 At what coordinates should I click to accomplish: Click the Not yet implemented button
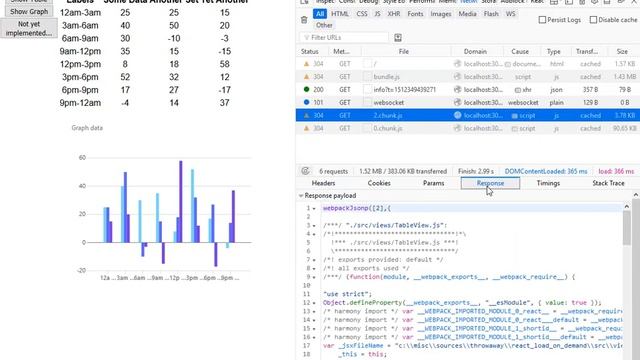(x=29, y=29)
